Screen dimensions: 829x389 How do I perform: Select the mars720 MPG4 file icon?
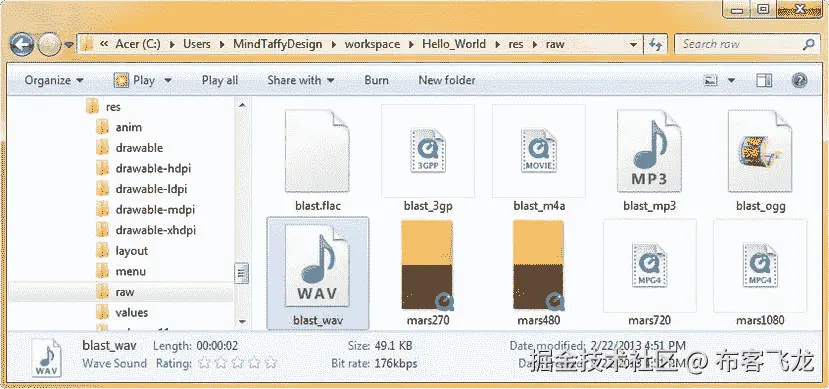[649, 266]
